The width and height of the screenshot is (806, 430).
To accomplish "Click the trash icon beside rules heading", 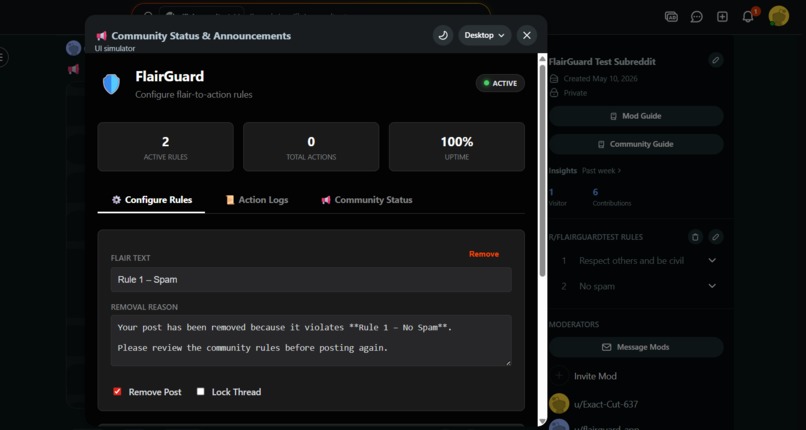I will click(x=695, y=237).
